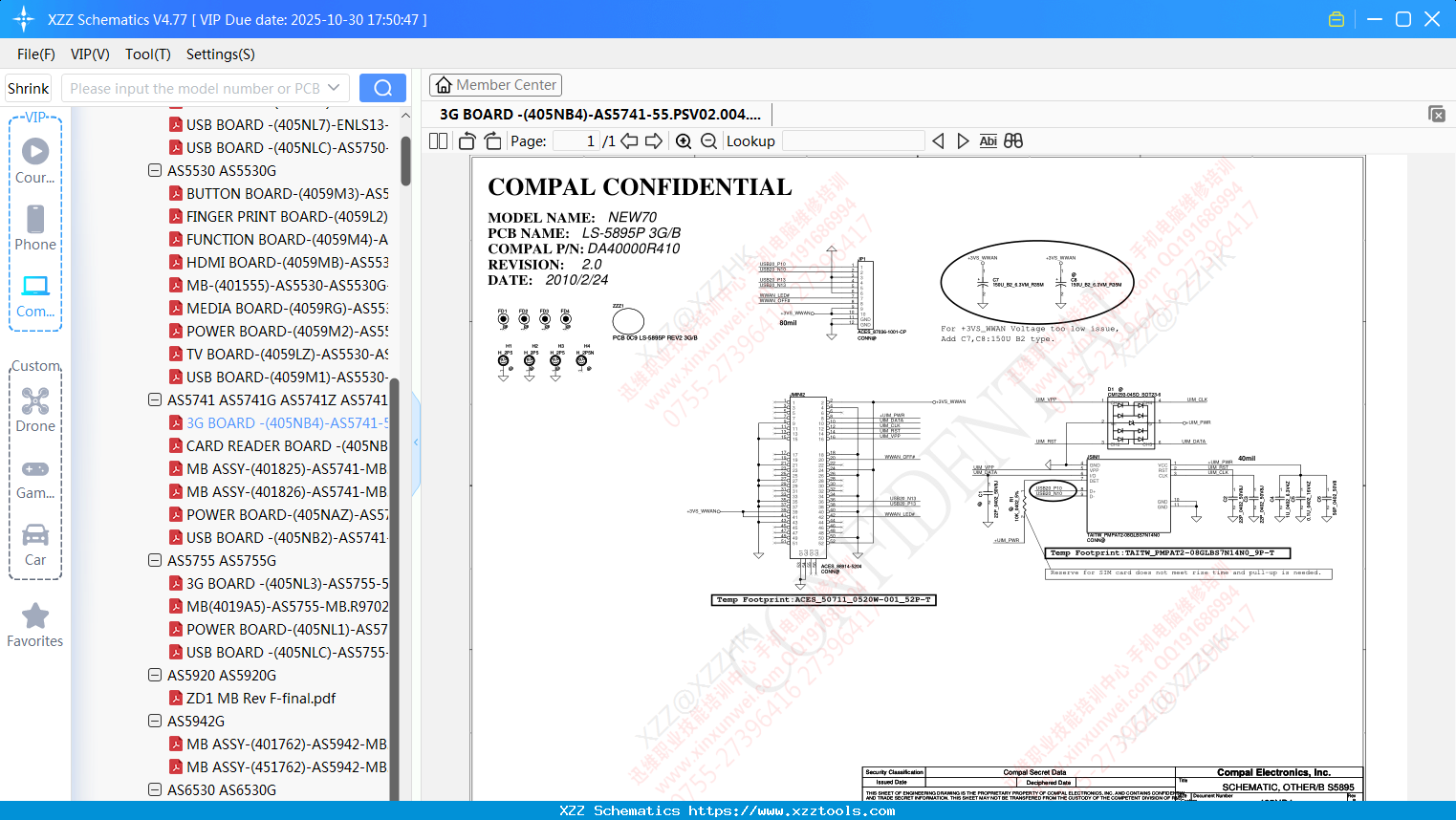Open the Member Center home button
This screenshot has width=1456, height=820.
pos(495,85)
